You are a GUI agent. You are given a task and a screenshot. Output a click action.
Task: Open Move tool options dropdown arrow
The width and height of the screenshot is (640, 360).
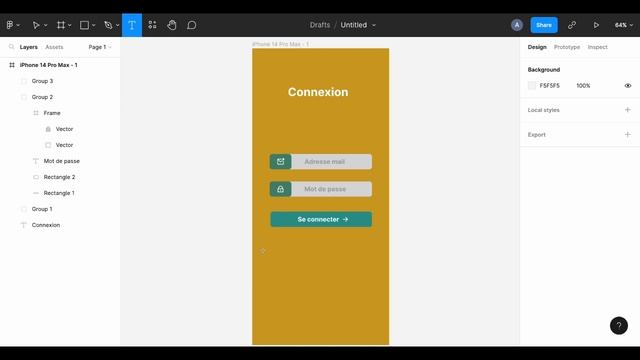point(45,25)
